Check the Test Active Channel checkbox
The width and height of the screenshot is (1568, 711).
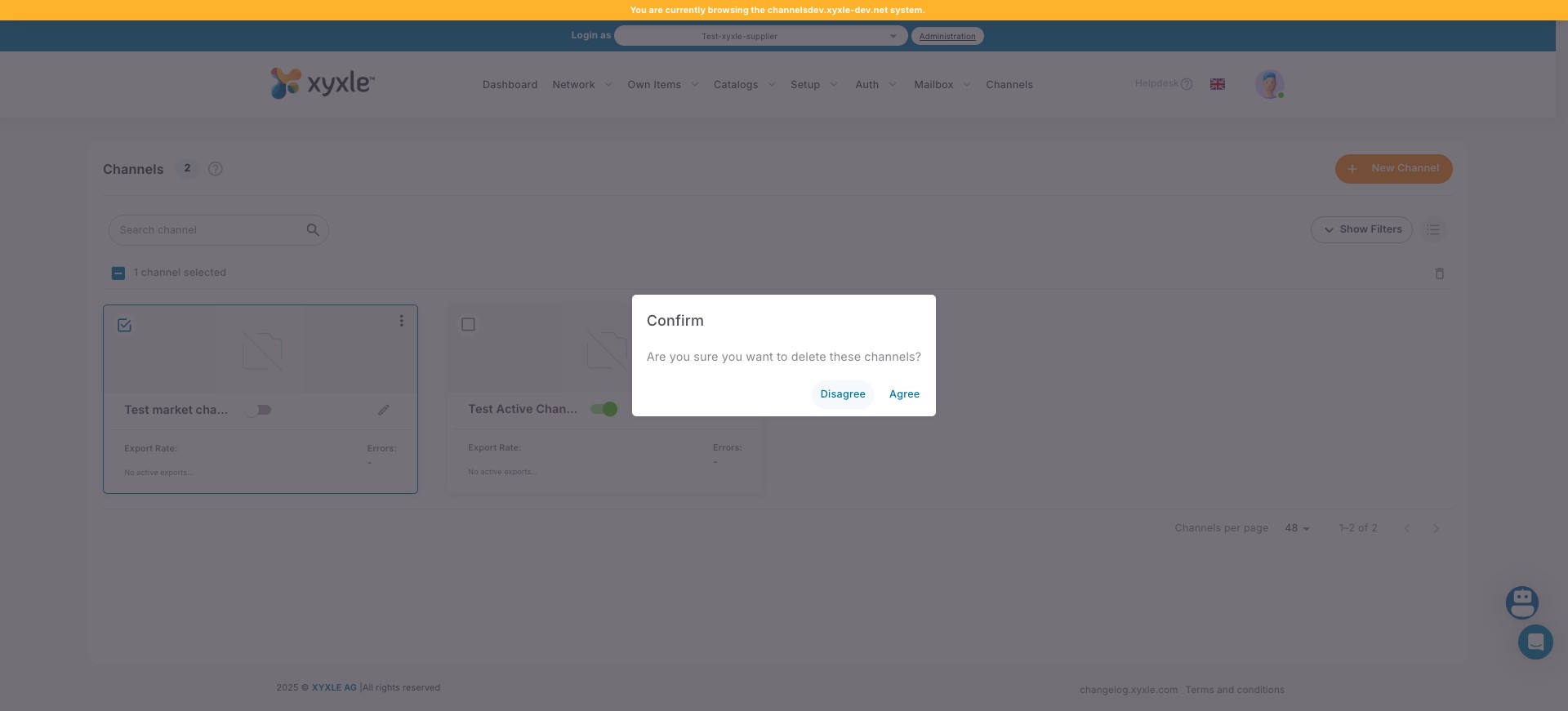[468, 325]
